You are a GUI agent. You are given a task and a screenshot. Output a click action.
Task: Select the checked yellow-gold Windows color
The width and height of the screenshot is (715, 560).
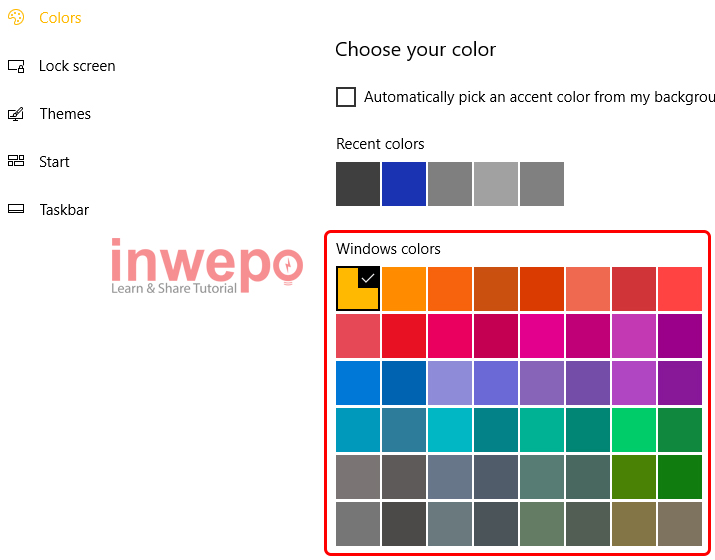358,289
